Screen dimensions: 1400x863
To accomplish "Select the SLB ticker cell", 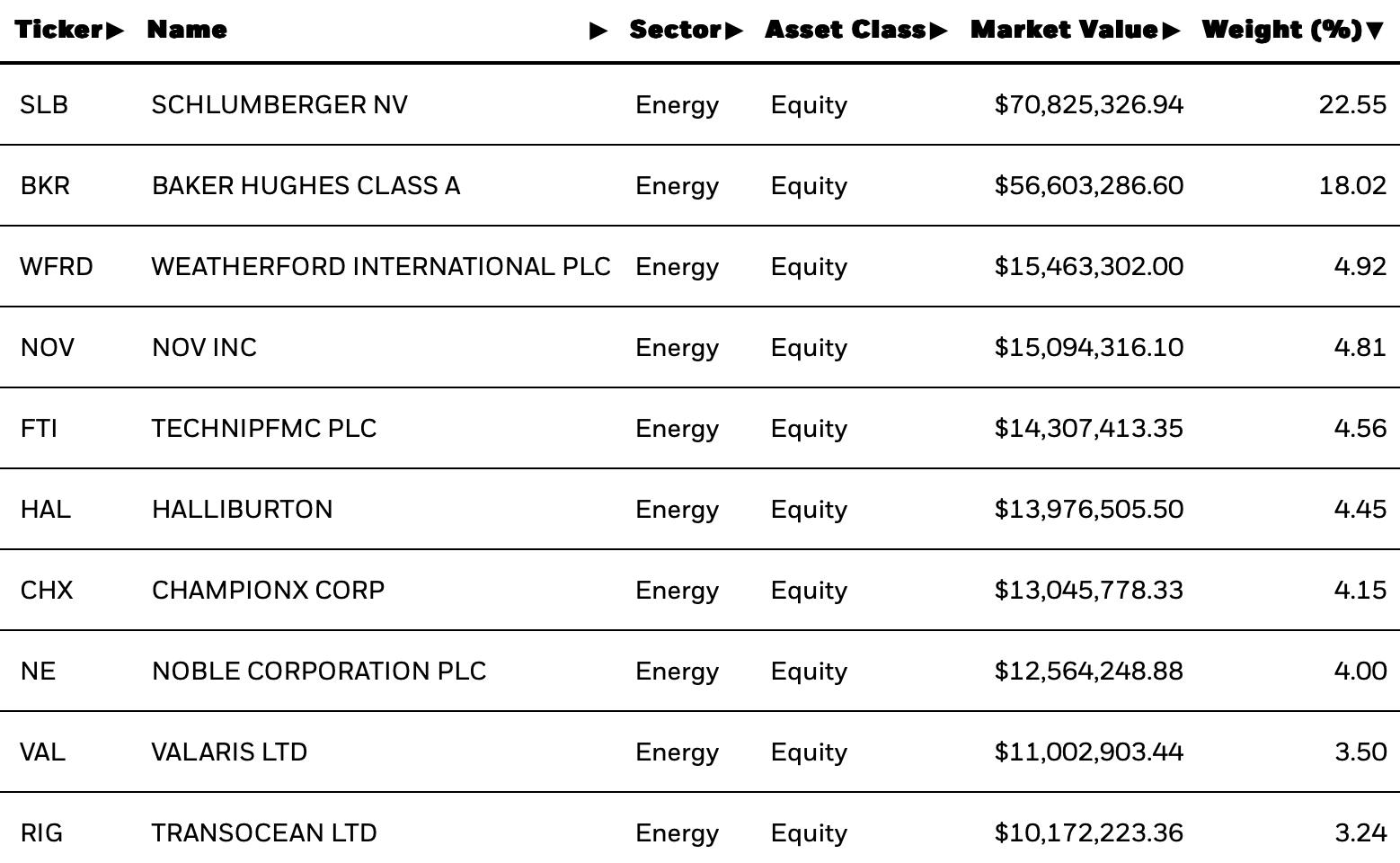I will pos(44,105).
